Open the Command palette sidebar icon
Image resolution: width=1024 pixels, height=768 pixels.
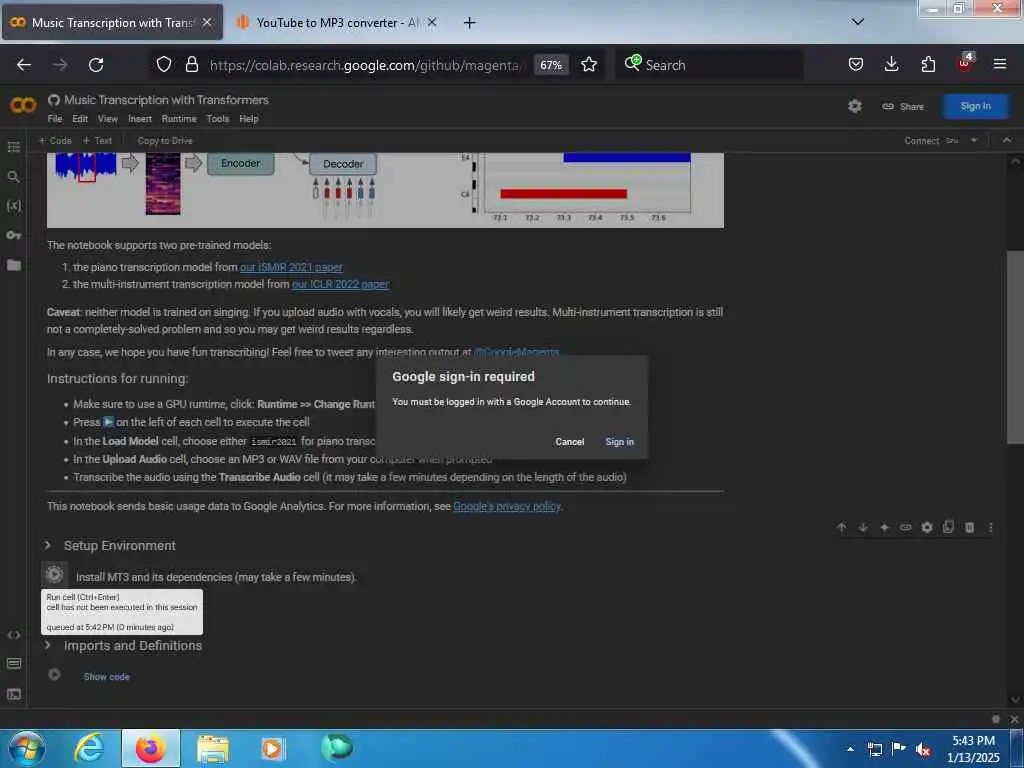pos(14,664)
